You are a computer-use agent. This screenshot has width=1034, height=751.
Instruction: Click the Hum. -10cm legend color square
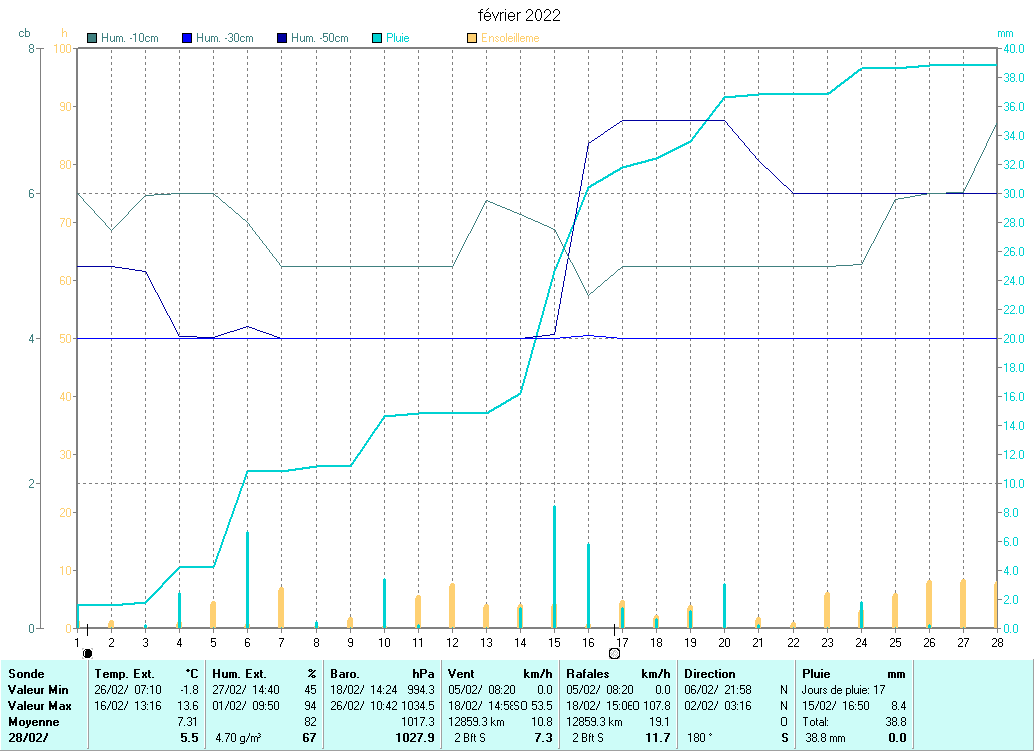[x=92, y=38]
